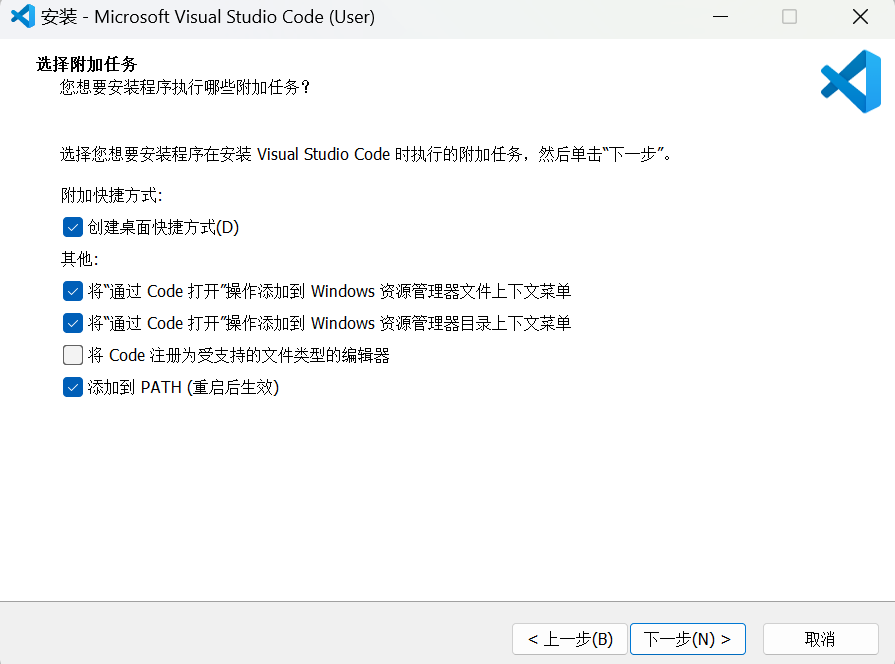This screenshot has height=664, width=895.
Task: Click label ending in 资源管理器文件上下文菜单
Action: point(329,291)
